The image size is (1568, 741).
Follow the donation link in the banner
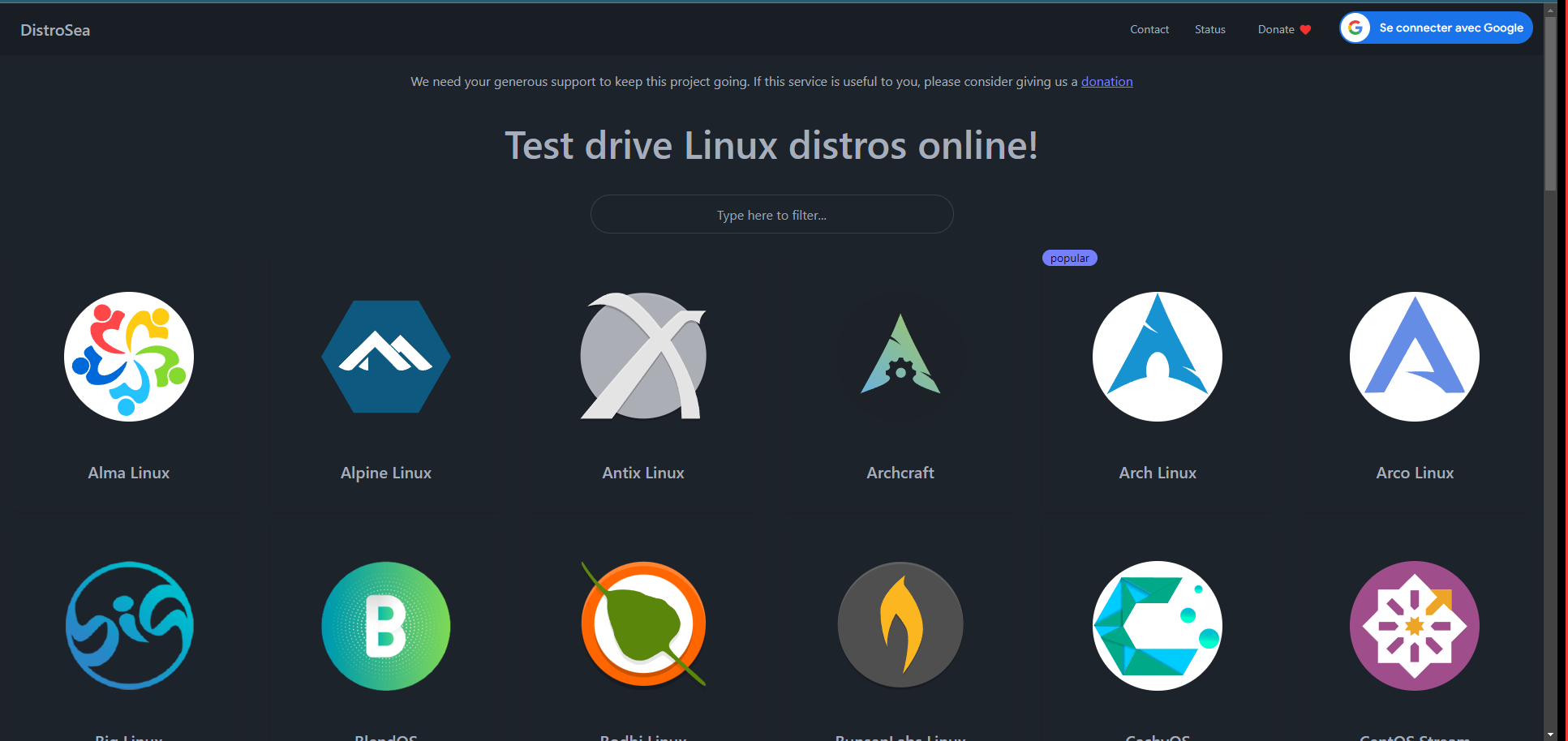click(x=1106, y=81)
